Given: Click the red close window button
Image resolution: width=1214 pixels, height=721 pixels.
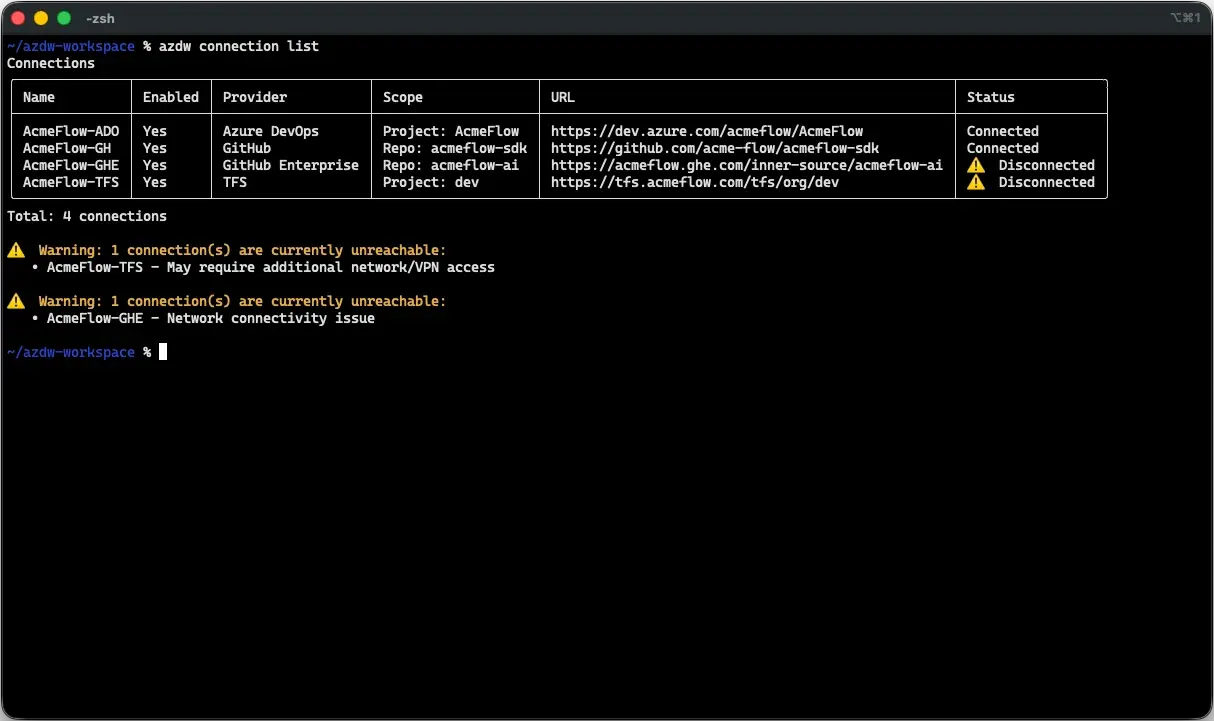Looking at the screenshot, I should tap(18, 18).
